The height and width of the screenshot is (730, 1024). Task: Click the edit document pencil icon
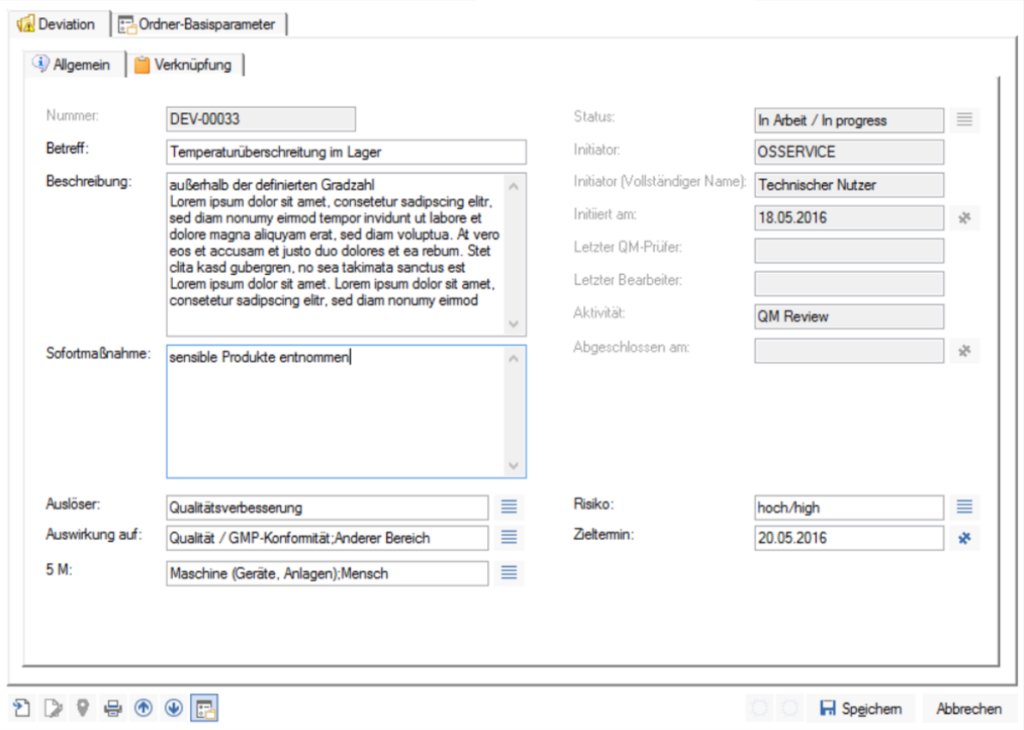(52, 709)
